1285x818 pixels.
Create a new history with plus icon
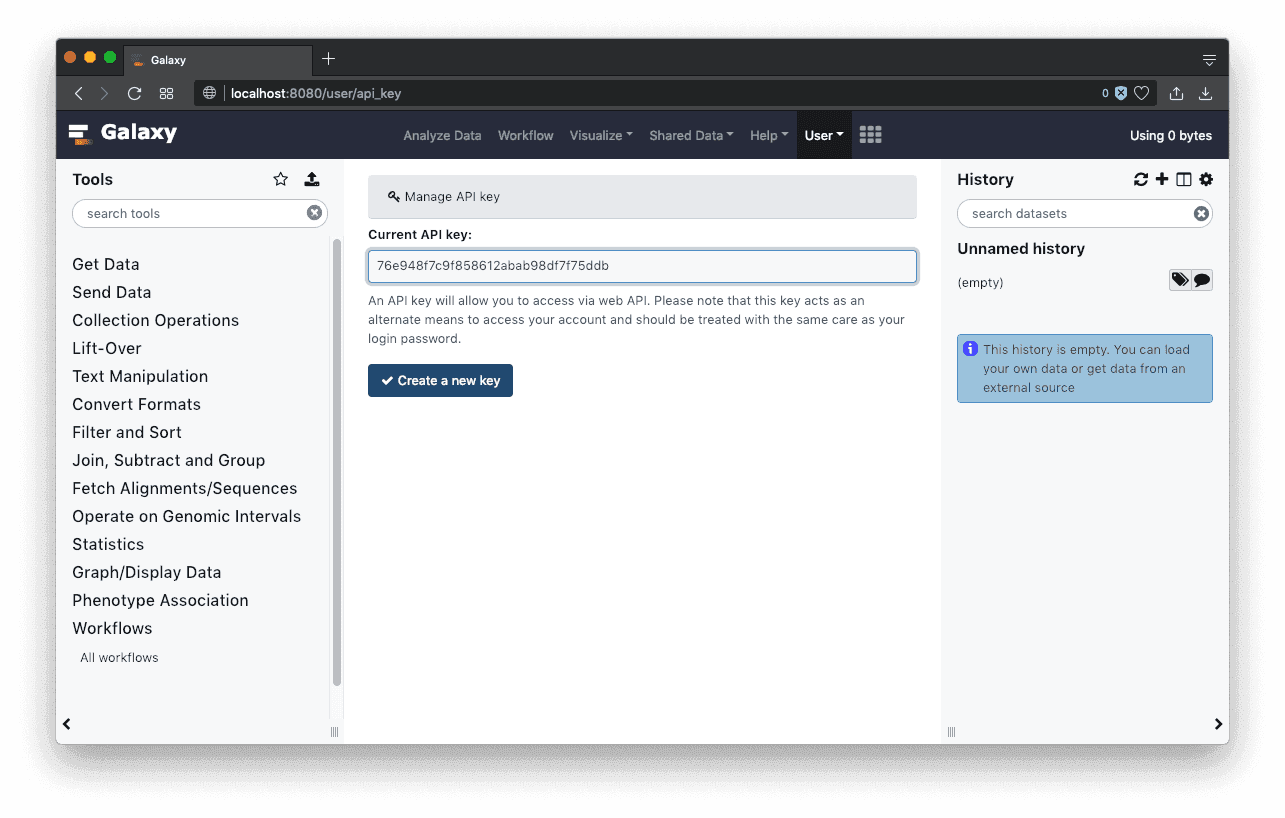[x=1162, y=179]
